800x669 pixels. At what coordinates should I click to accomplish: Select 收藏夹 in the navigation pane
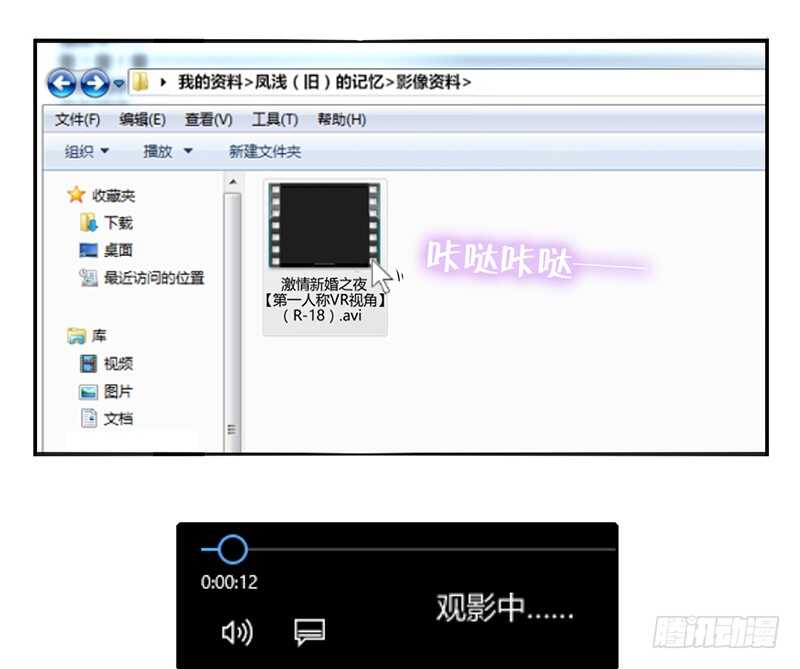[x=113, y=195]
